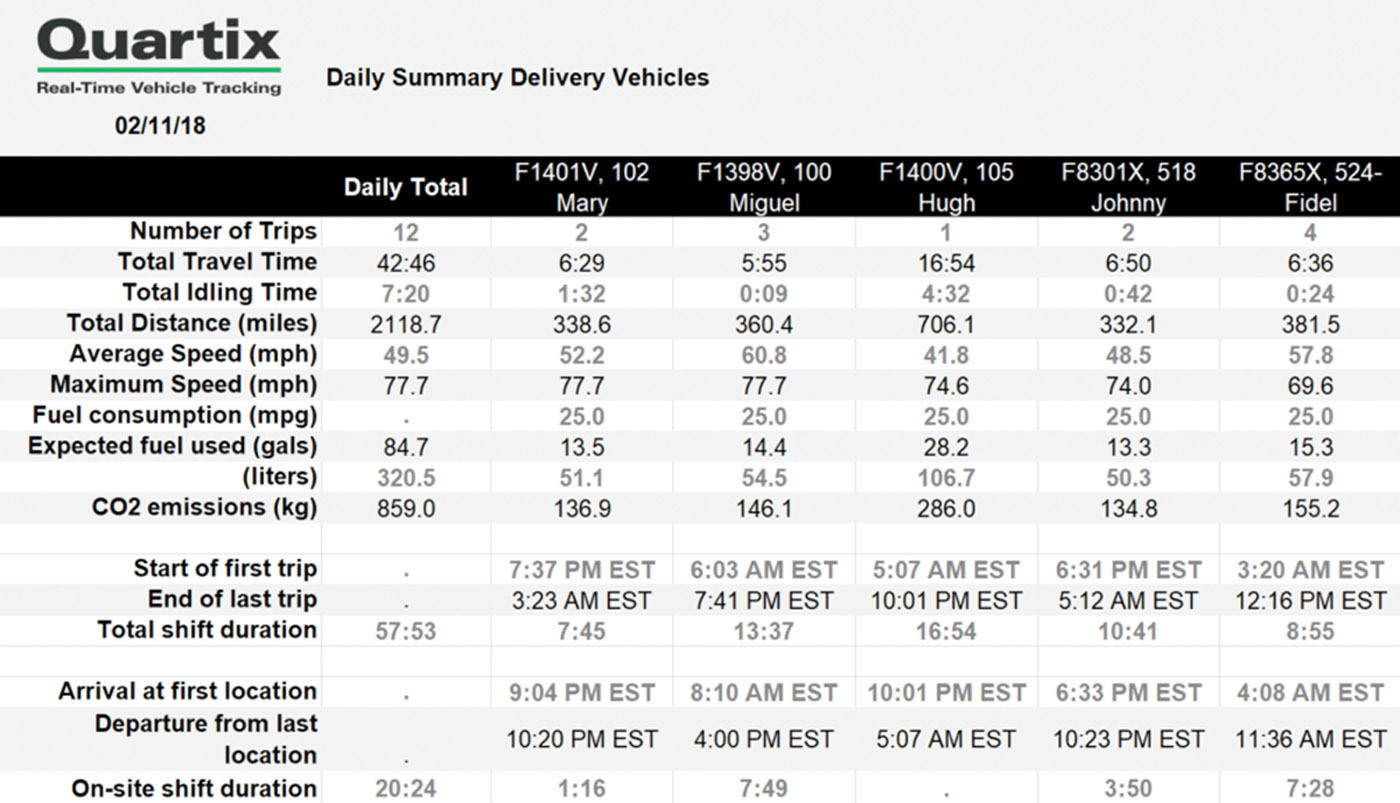Select the Daily Summary Delivery Vehicles title

click(517, 77)
